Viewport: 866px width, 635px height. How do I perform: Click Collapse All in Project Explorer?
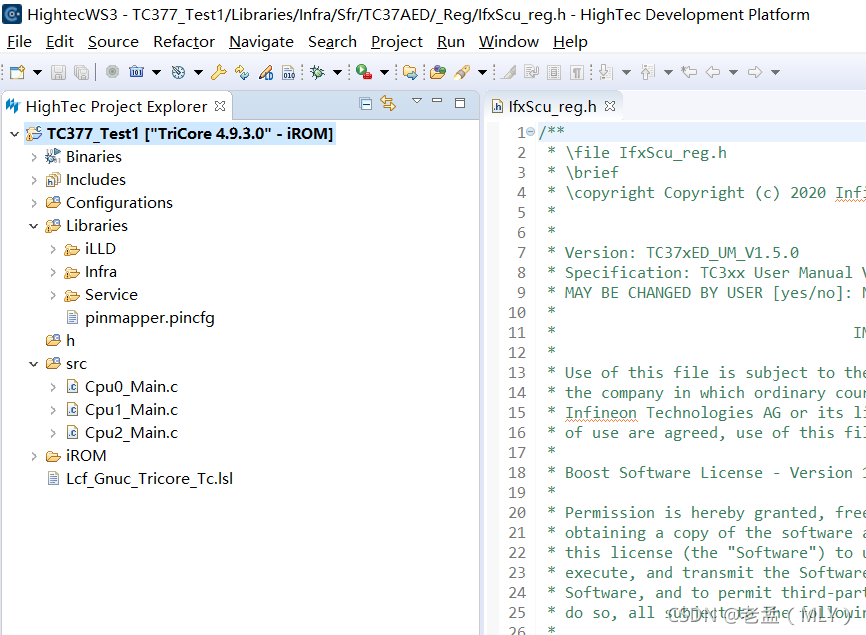tap(366, 103)
